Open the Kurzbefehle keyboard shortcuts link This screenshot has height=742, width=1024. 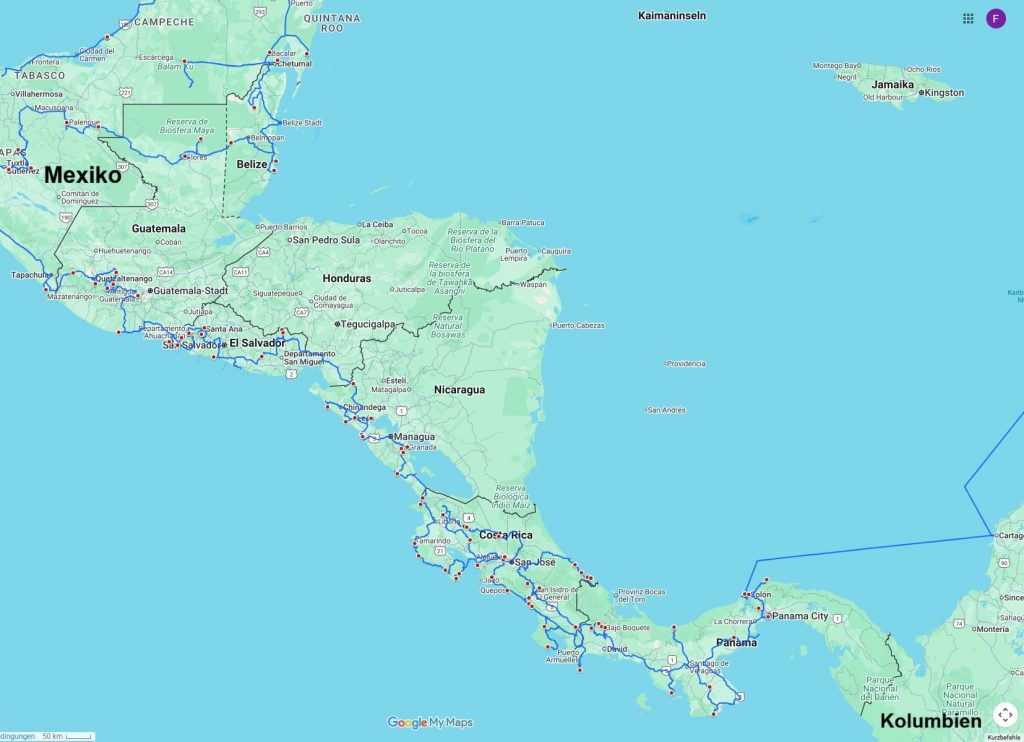click(x=1003, y=737)
